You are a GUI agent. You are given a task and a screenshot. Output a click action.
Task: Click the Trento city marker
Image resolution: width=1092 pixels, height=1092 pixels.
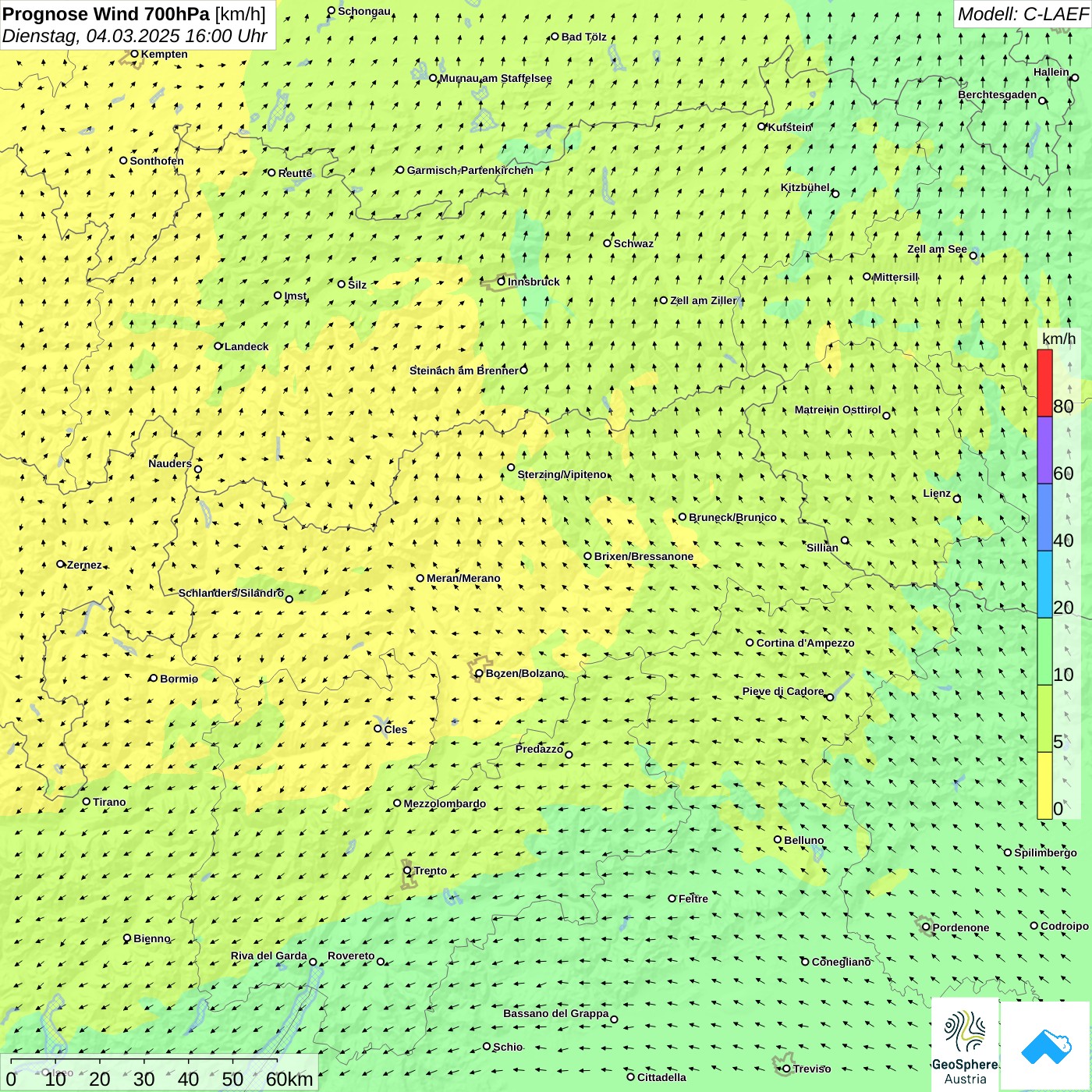tap(407, 870)
